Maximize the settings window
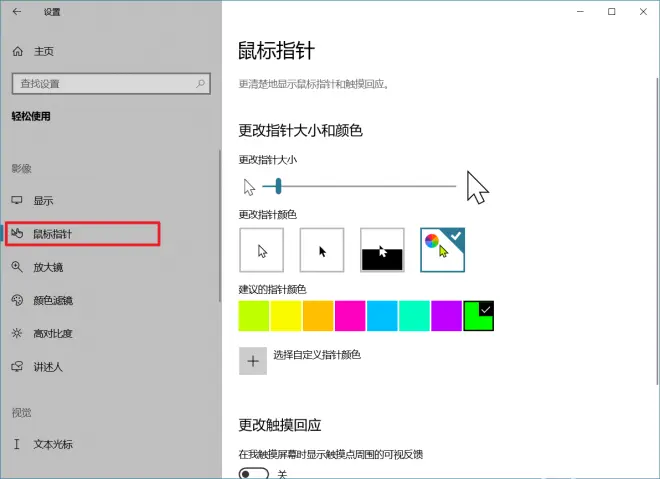The image size is (660, 479). (612, 12)
